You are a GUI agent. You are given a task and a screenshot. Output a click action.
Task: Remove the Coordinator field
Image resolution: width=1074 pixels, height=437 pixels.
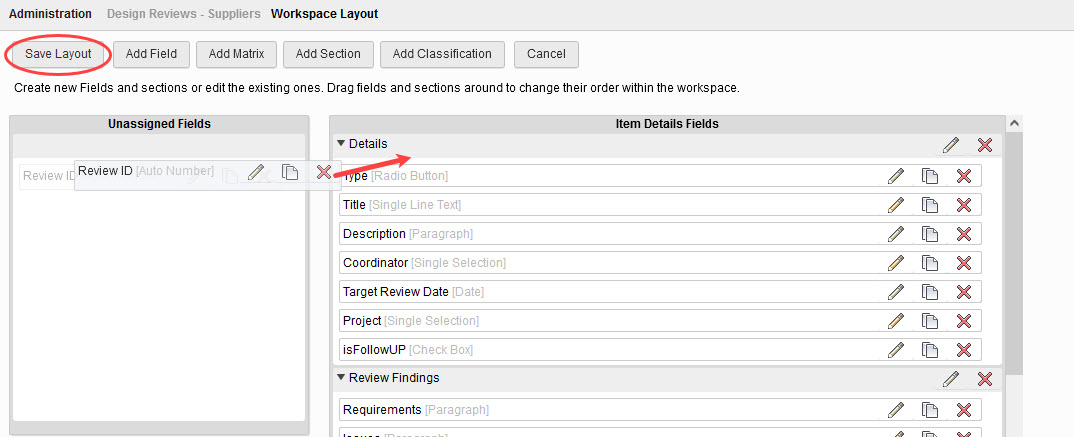click(964, 263)
